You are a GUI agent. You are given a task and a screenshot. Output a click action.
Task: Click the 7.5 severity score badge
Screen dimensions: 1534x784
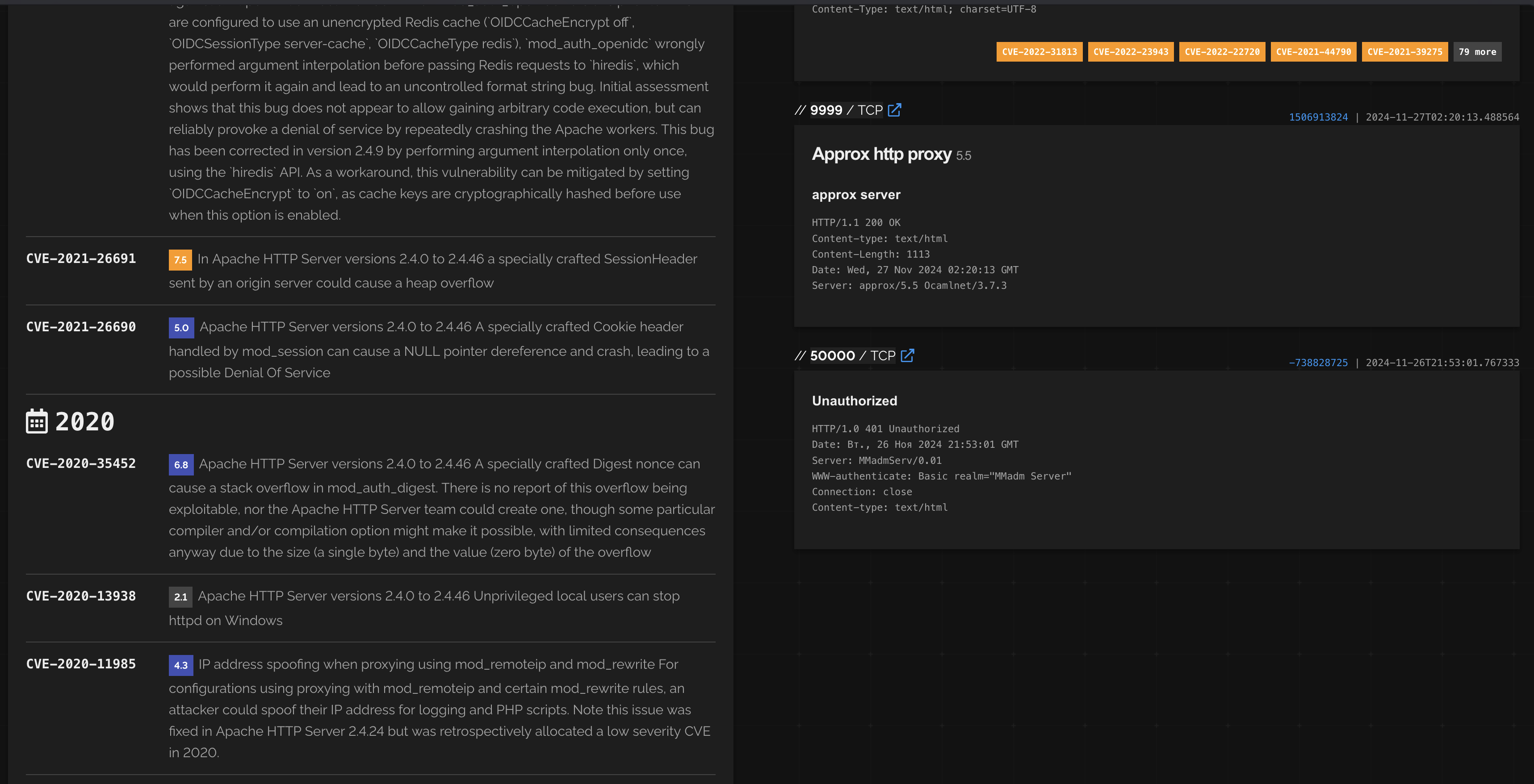pos(180,259)
